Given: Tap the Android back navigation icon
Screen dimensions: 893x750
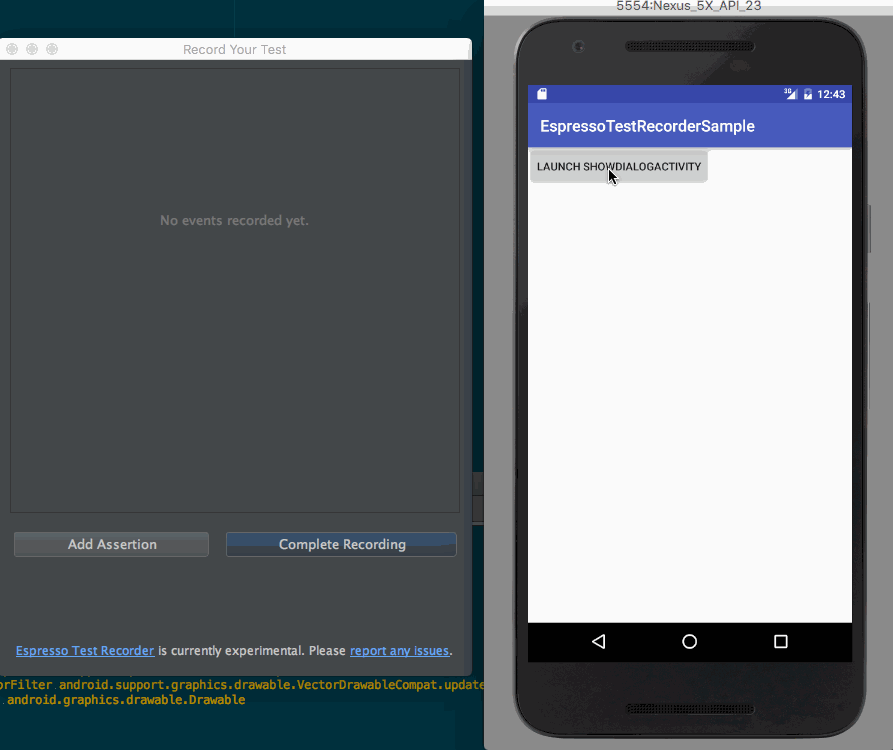Looking at the screenshot, I should click(599, 642).
